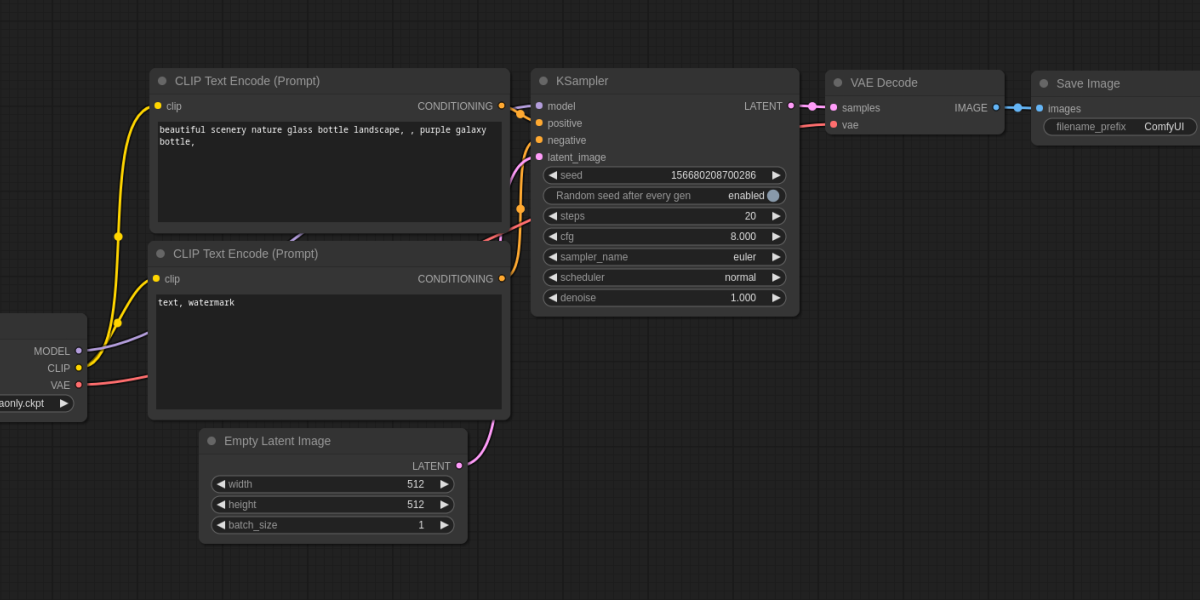The width and height of the screenshot is (1200, 600).
Task: Click the denoise slider field
Action: pyautogui.click(x=664, y=298)
